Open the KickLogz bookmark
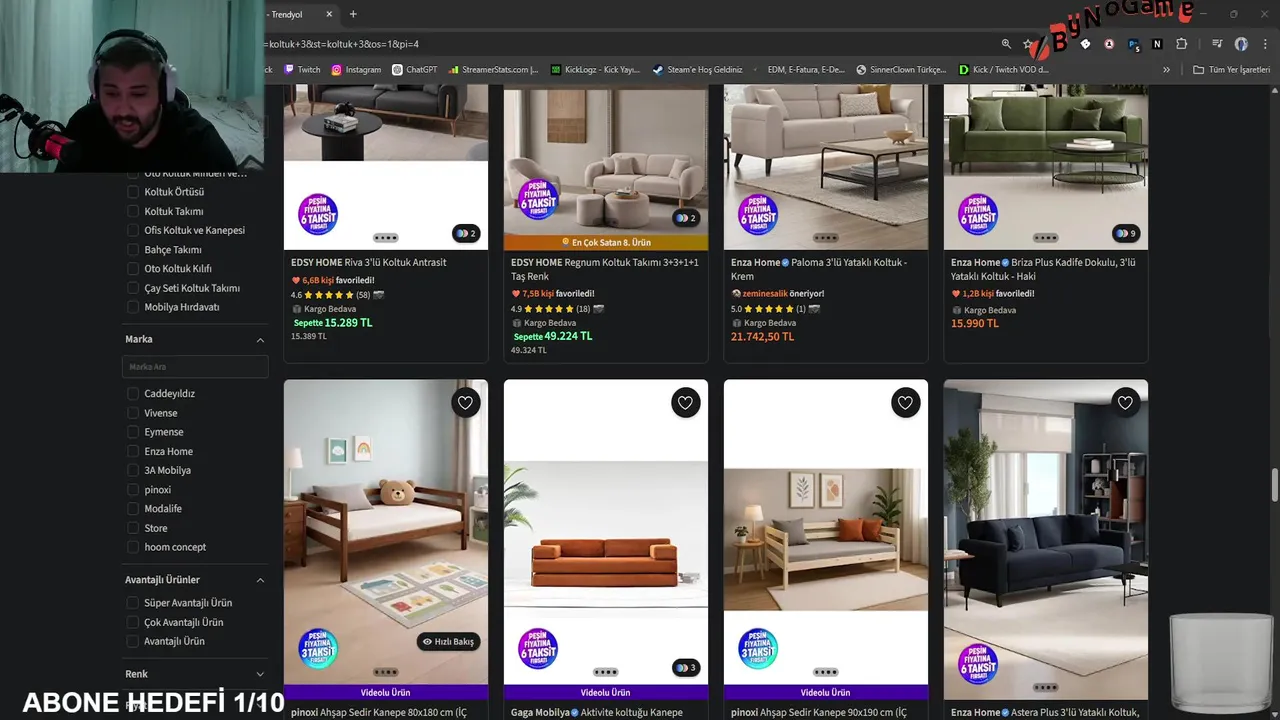Image resolution: width=1280 pixels, height=720 pixels. (x=595, y=70)
